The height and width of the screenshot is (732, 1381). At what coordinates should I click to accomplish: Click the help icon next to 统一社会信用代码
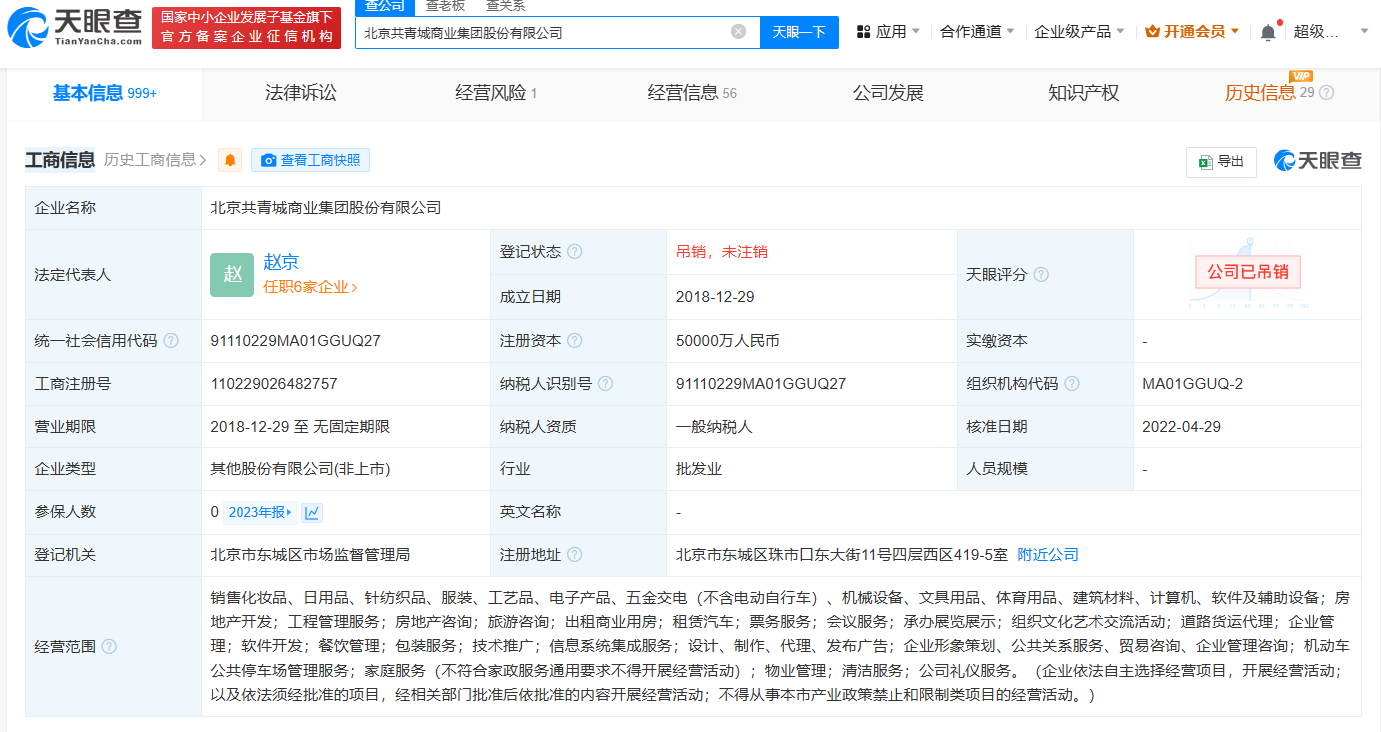point(171,341)
